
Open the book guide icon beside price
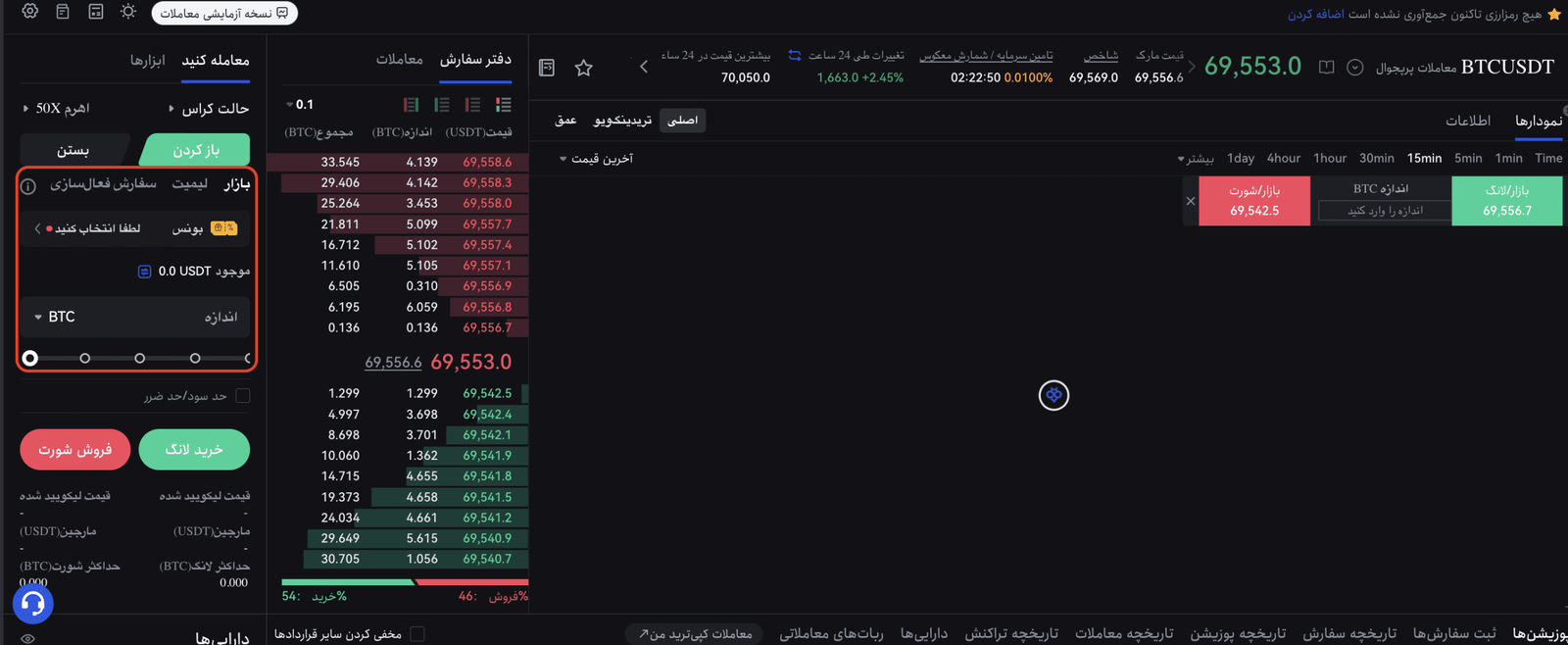coord(1326,67)
